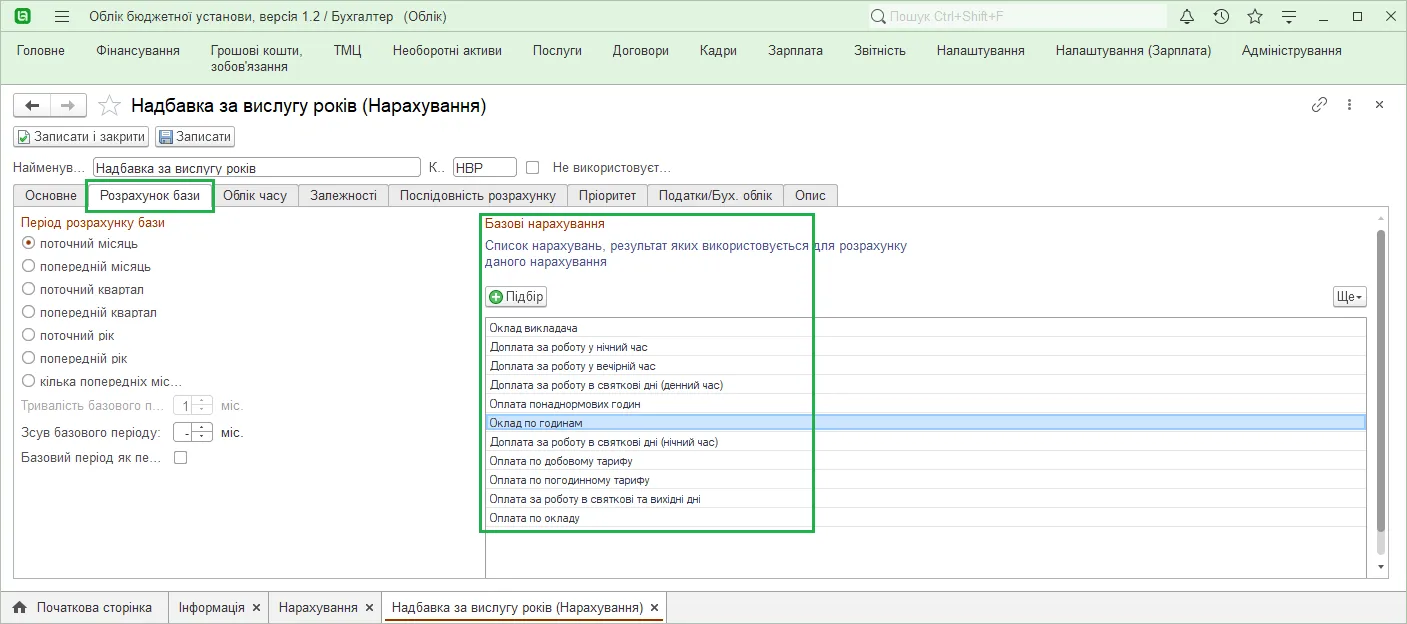The height and width of the screenshot is (624, 1407).
Task: Select row Оклад викладача
Action: click(x=926, y=328)
